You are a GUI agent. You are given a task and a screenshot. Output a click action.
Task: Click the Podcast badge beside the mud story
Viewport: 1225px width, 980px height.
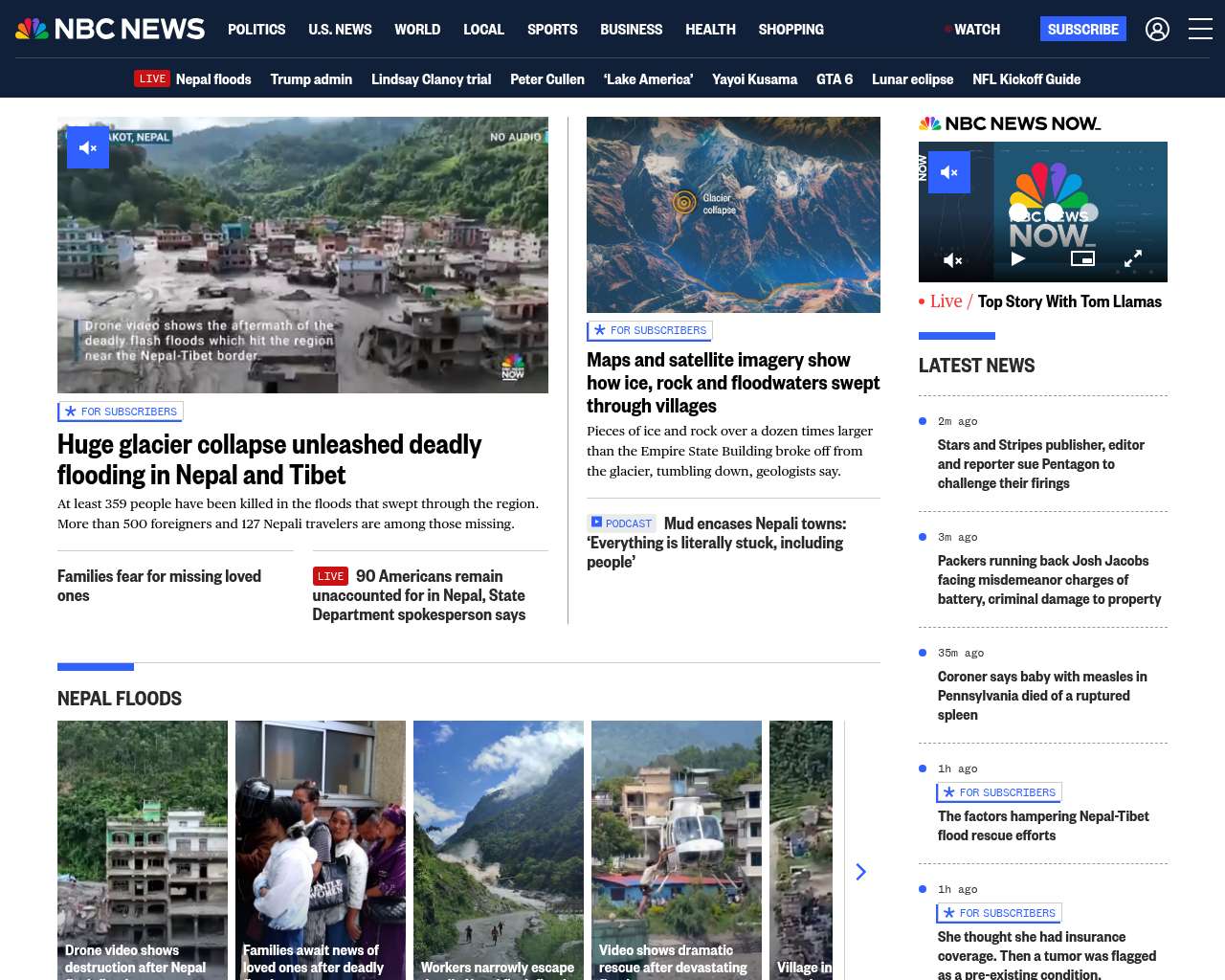tap(622, 523)
